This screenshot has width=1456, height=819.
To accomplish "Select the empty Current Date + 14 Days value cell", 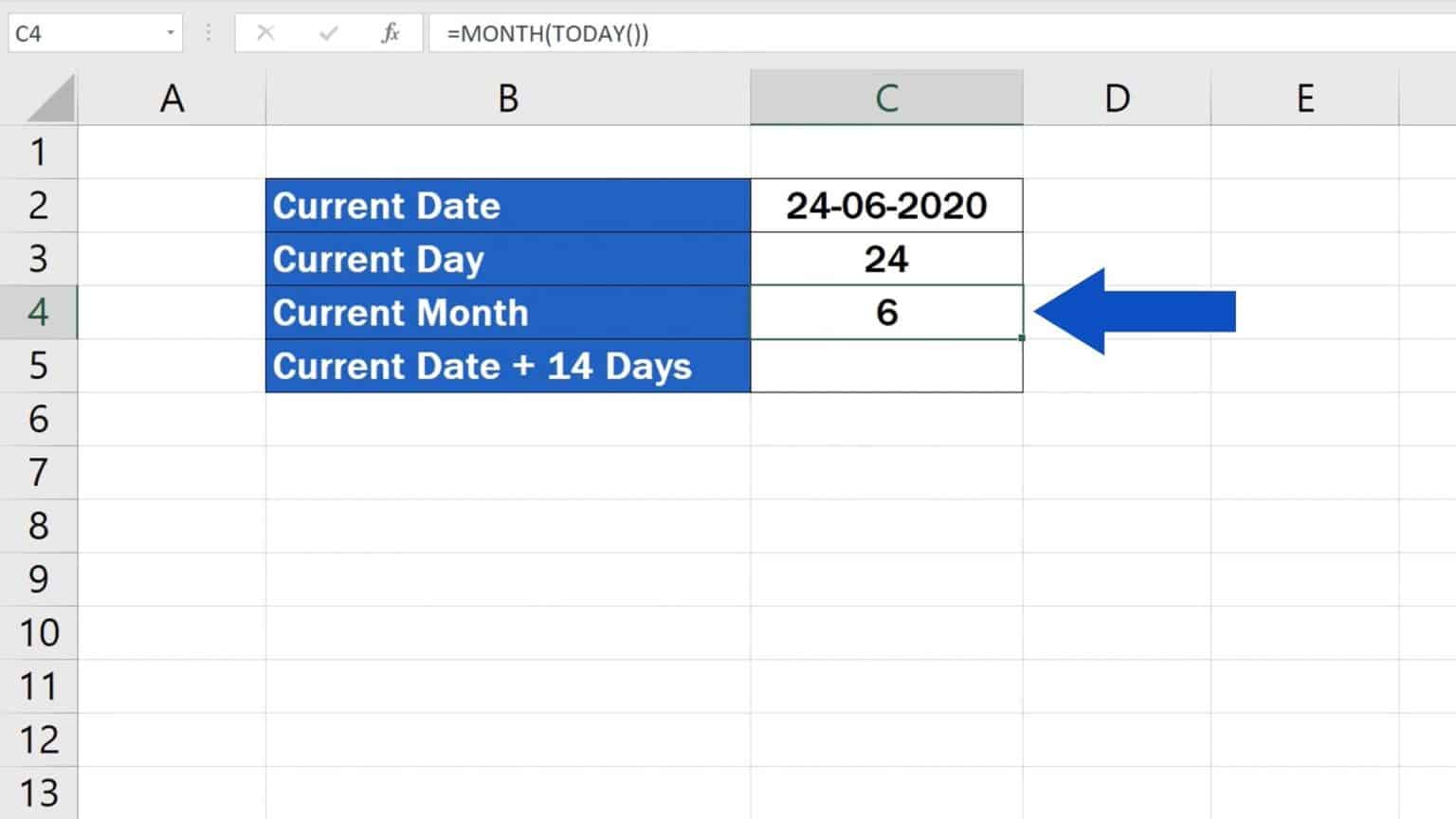I will [886, 366].
